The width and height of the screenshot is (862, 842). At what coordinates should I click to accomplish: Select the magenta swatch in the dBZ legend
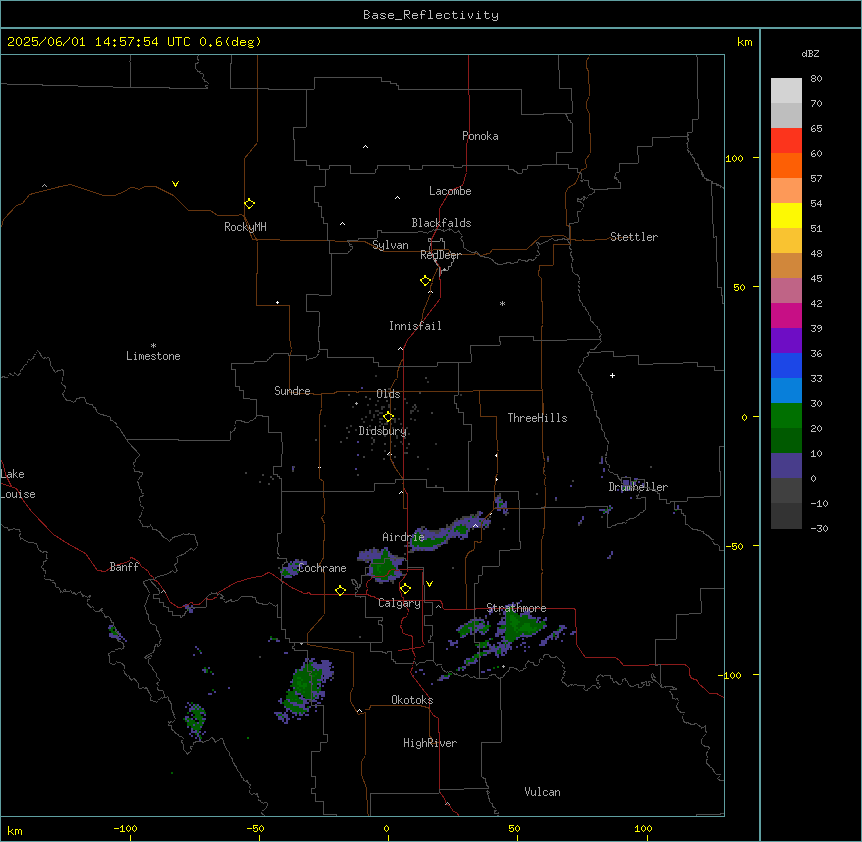point(786,315)
